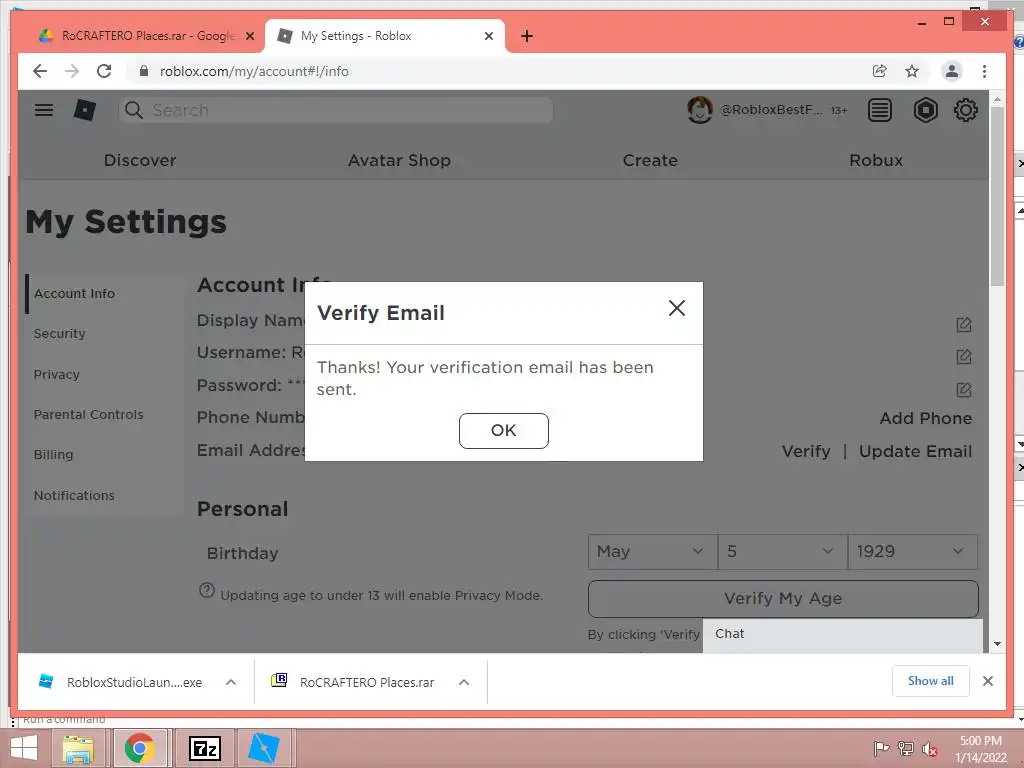Click the site lock icon
Screen dimensions: 1024x768
click(x=144, y=71)
